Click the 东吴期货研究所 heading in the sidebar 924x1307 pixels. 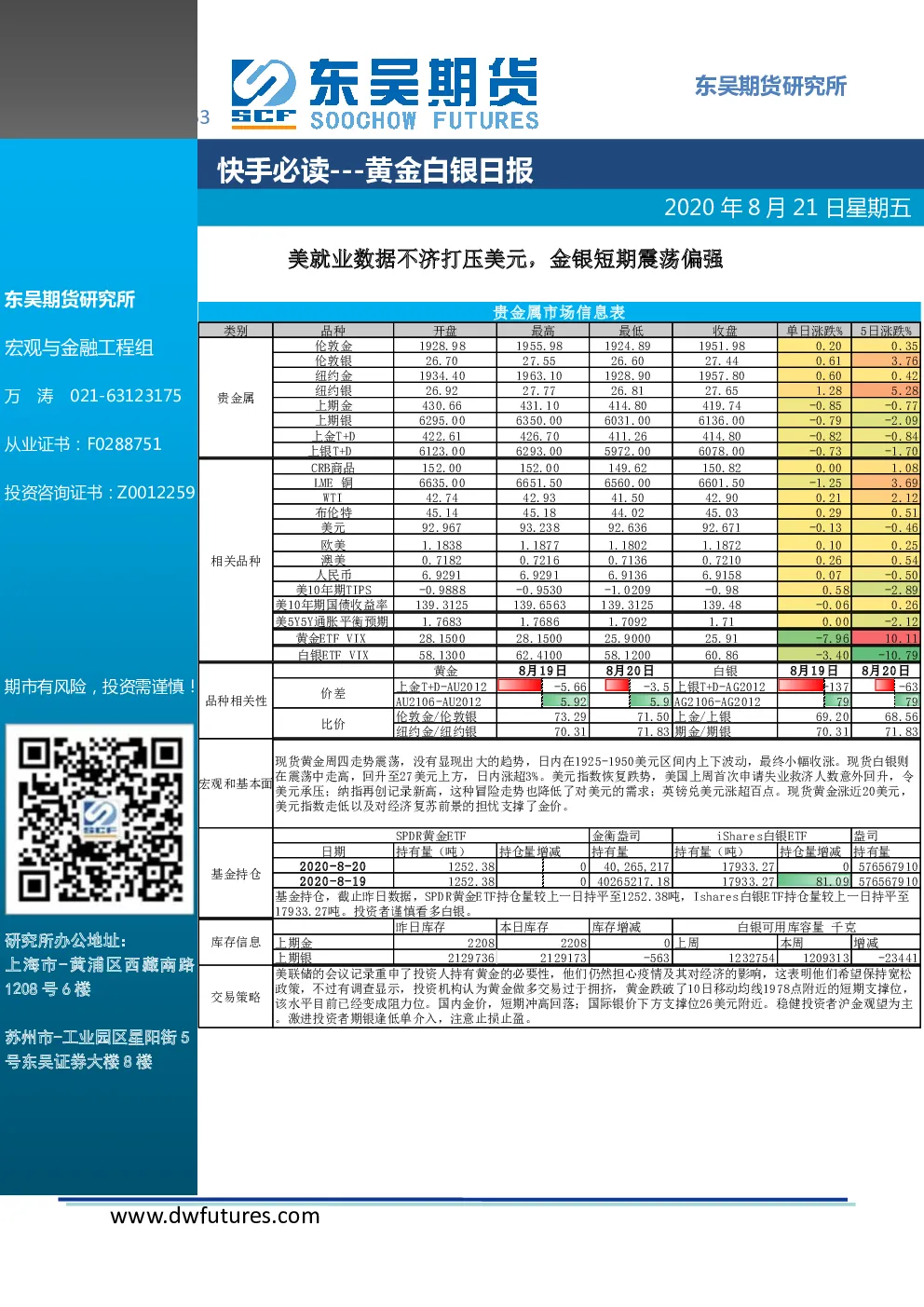pos(70,299)
